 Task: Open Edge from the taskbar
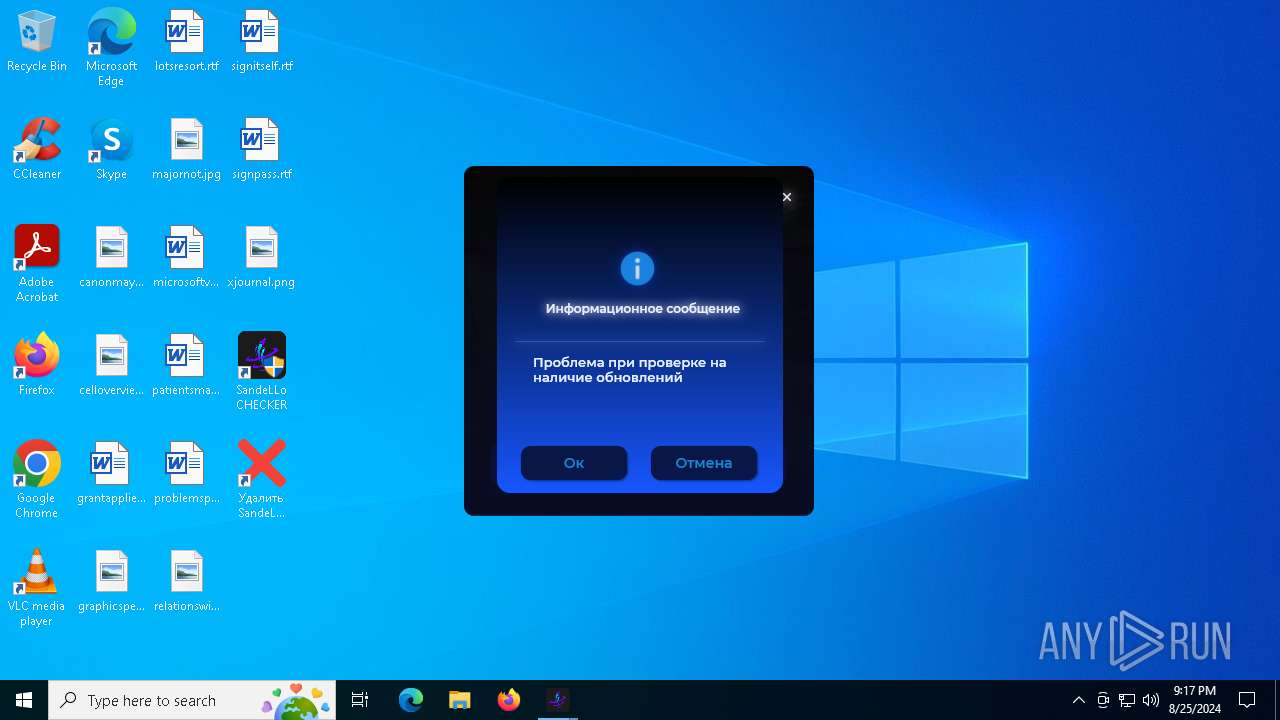(411, 700)
